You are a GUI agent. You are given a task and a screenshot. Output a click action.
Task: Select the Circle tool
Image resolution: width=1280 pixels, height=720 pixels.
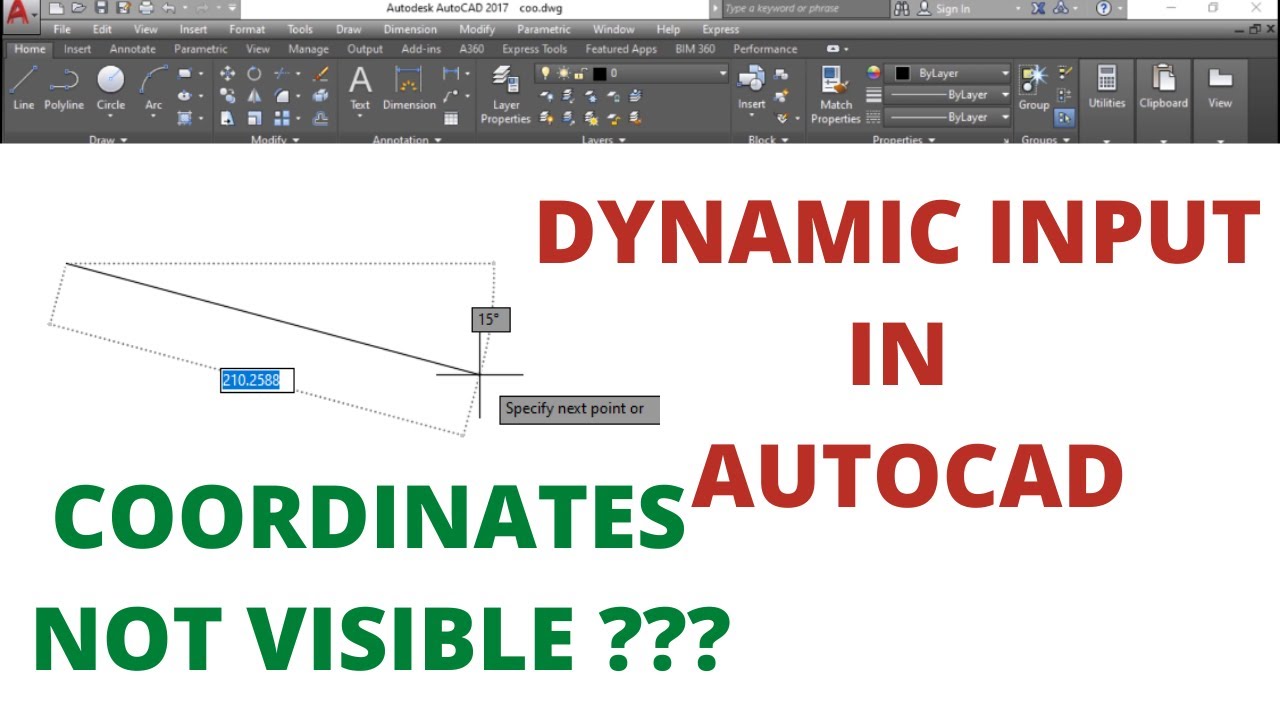coord(111,88)
